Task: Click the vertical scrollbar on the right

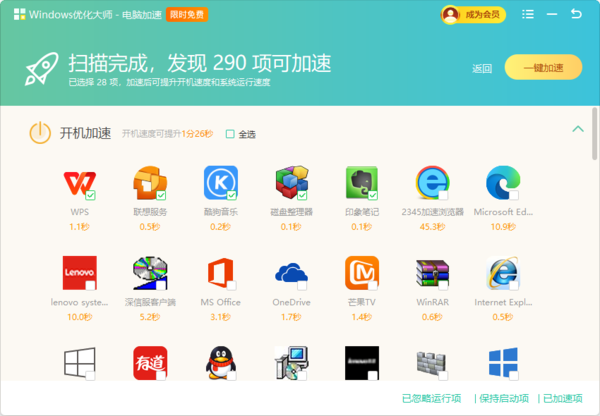Action: point(595,140)
